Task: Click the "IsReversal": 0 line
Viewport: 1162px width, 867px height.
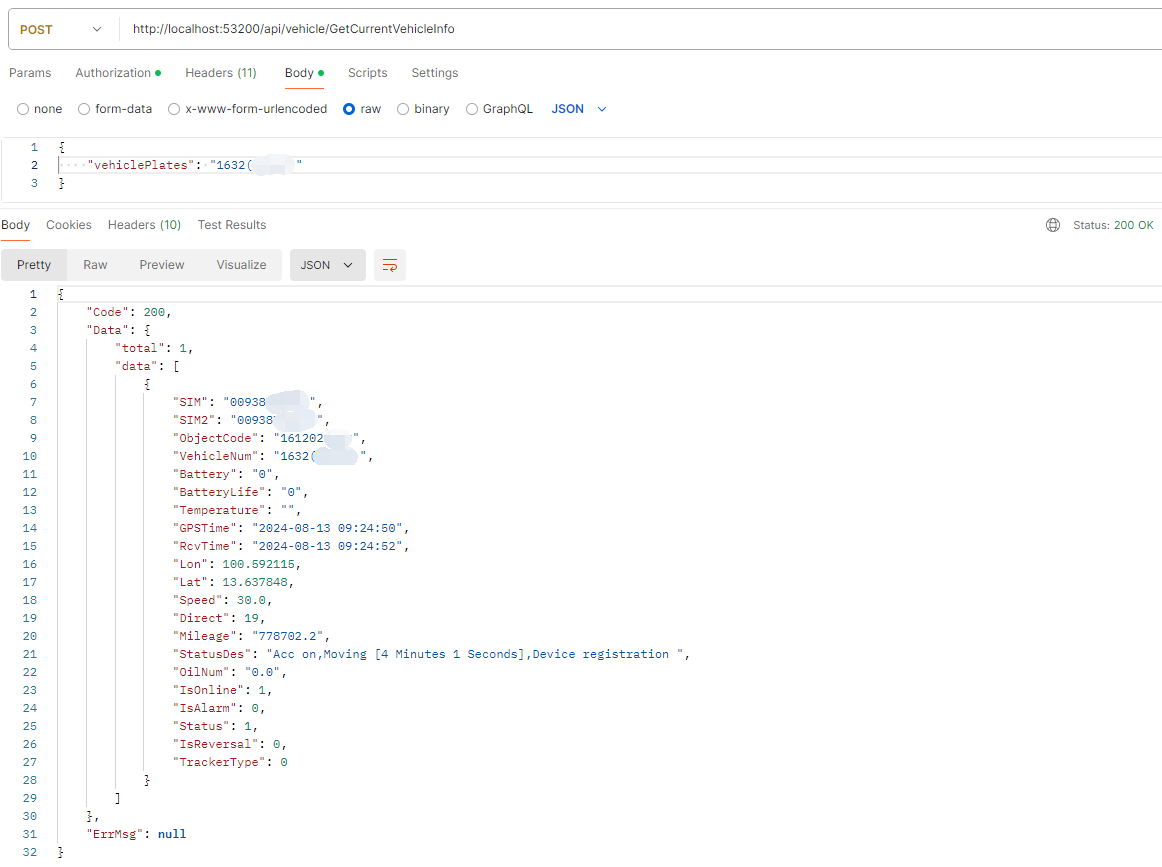Action: tap(230, 744)
